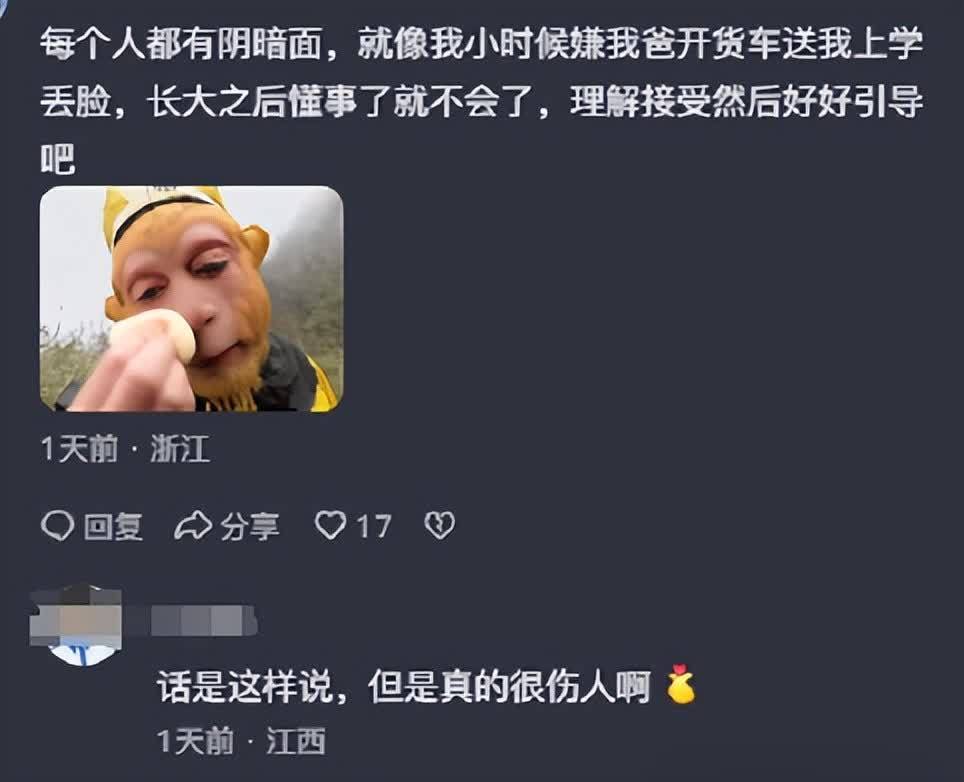Viewport: 964px width, 782px height.
Task: Click the 江西 location tag
Action: click(296, 741)
